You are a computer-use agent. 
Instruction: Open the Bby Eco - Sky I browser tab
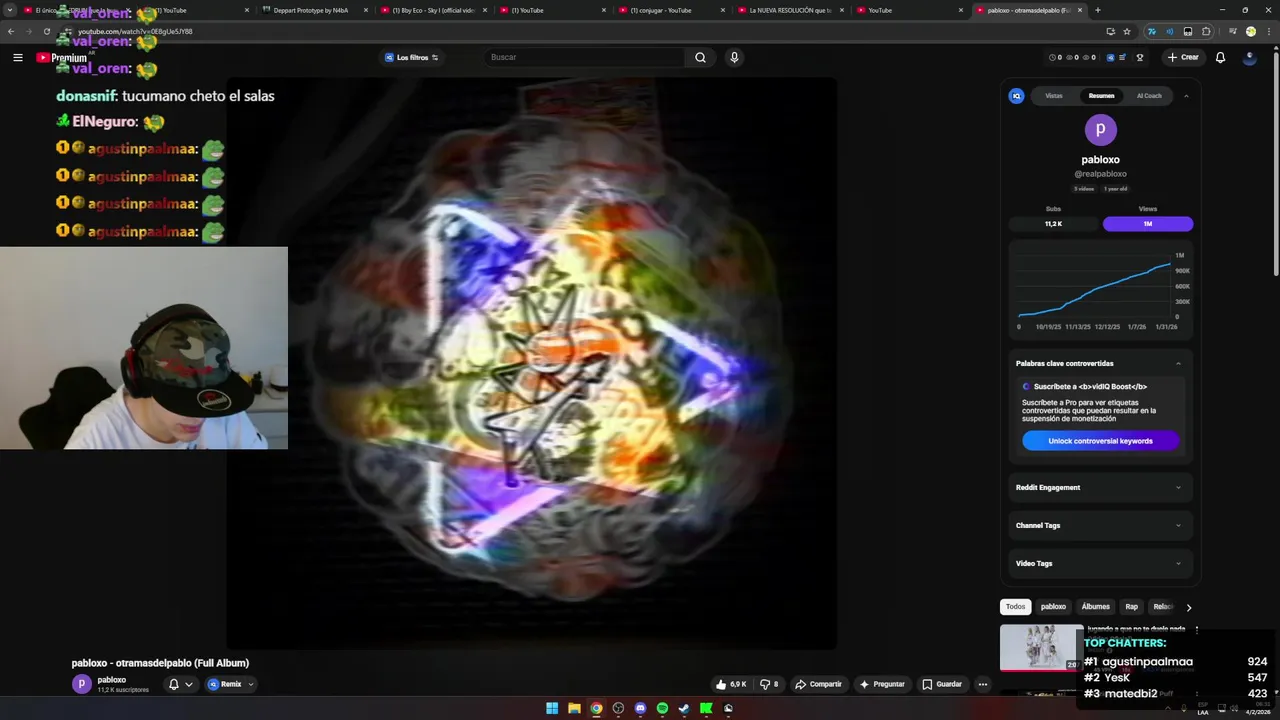pos(432,10)
